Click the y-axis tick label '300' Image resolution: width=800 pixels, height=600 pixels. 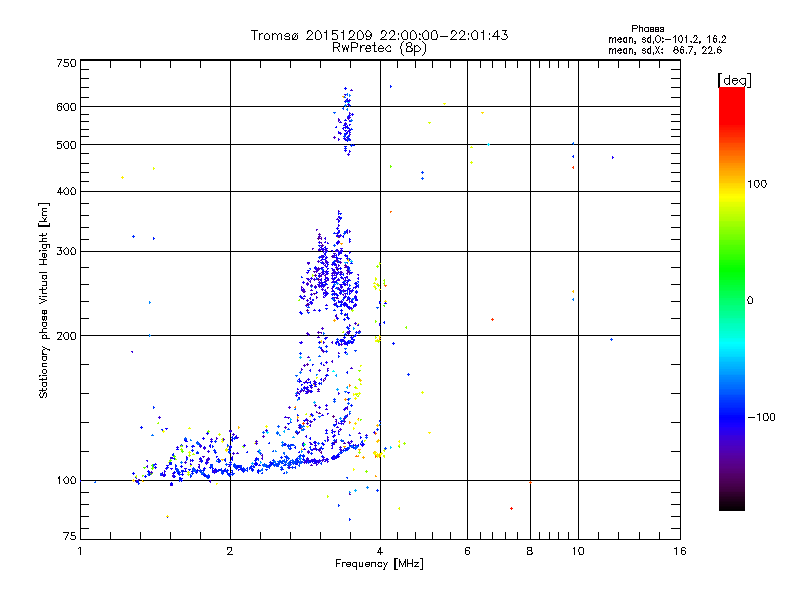66,252
